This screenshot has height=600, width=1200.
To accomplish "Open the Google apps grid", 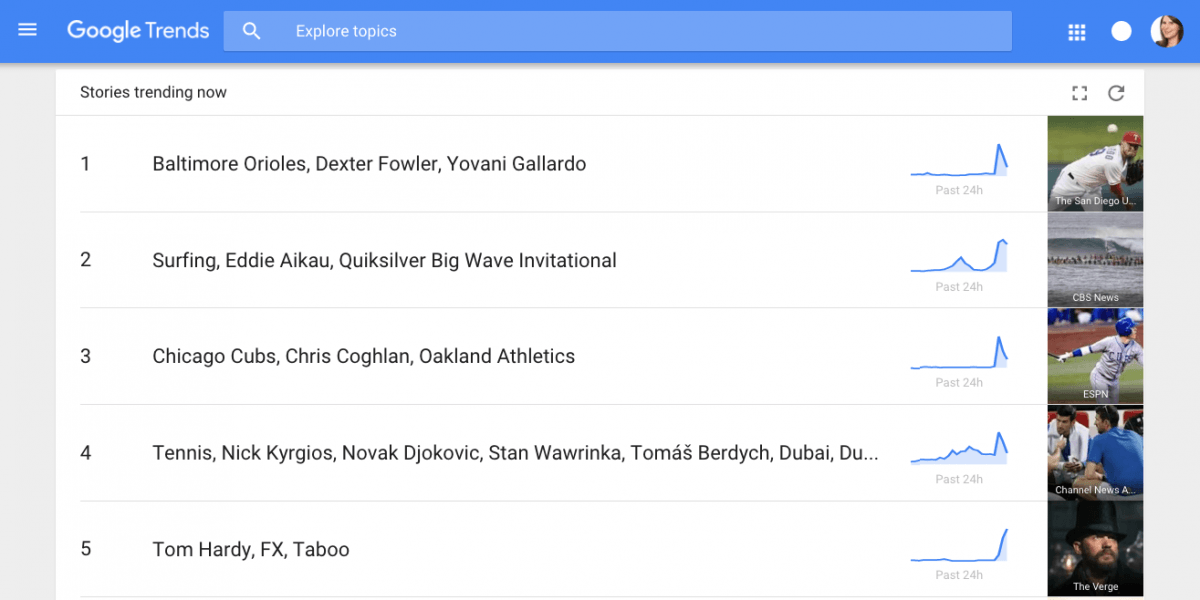I will click(x=1077, y=32).
